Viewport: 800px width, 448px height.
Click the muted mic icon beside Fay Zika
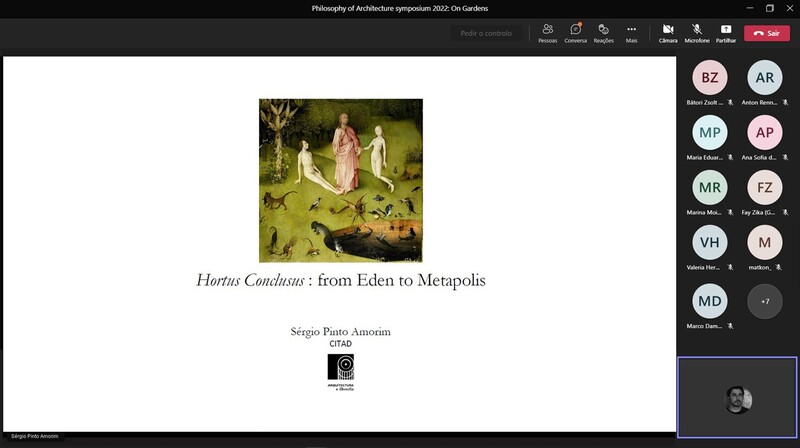click(x=786, y=212)
